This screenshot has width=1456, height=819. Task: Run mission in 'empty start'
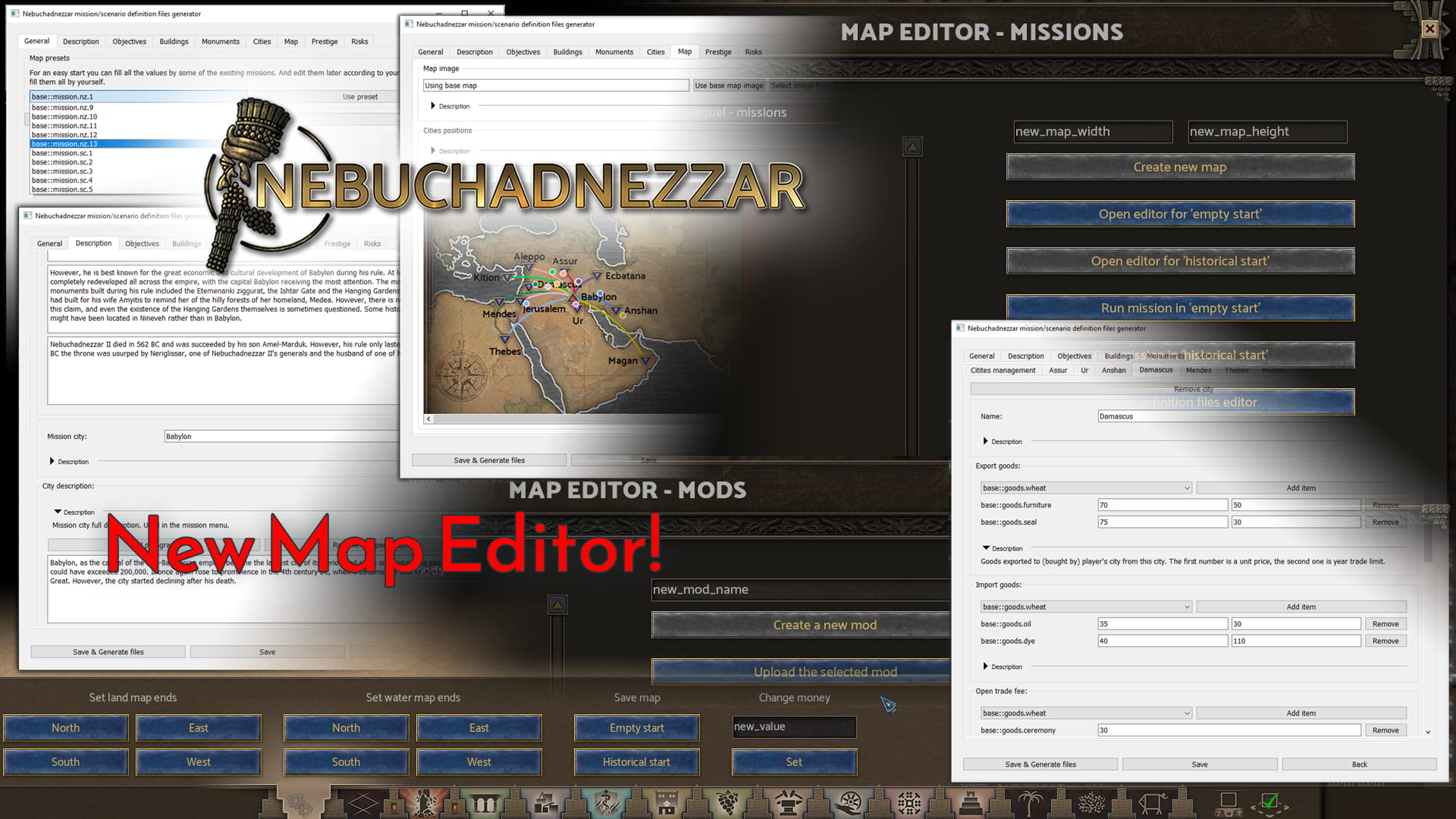[1180, 308]
